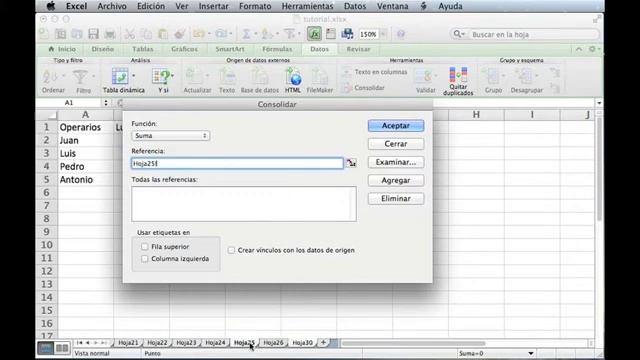Click the horizontal scrollbar at the bottom
640x360 pixels.
click(413, 343)
